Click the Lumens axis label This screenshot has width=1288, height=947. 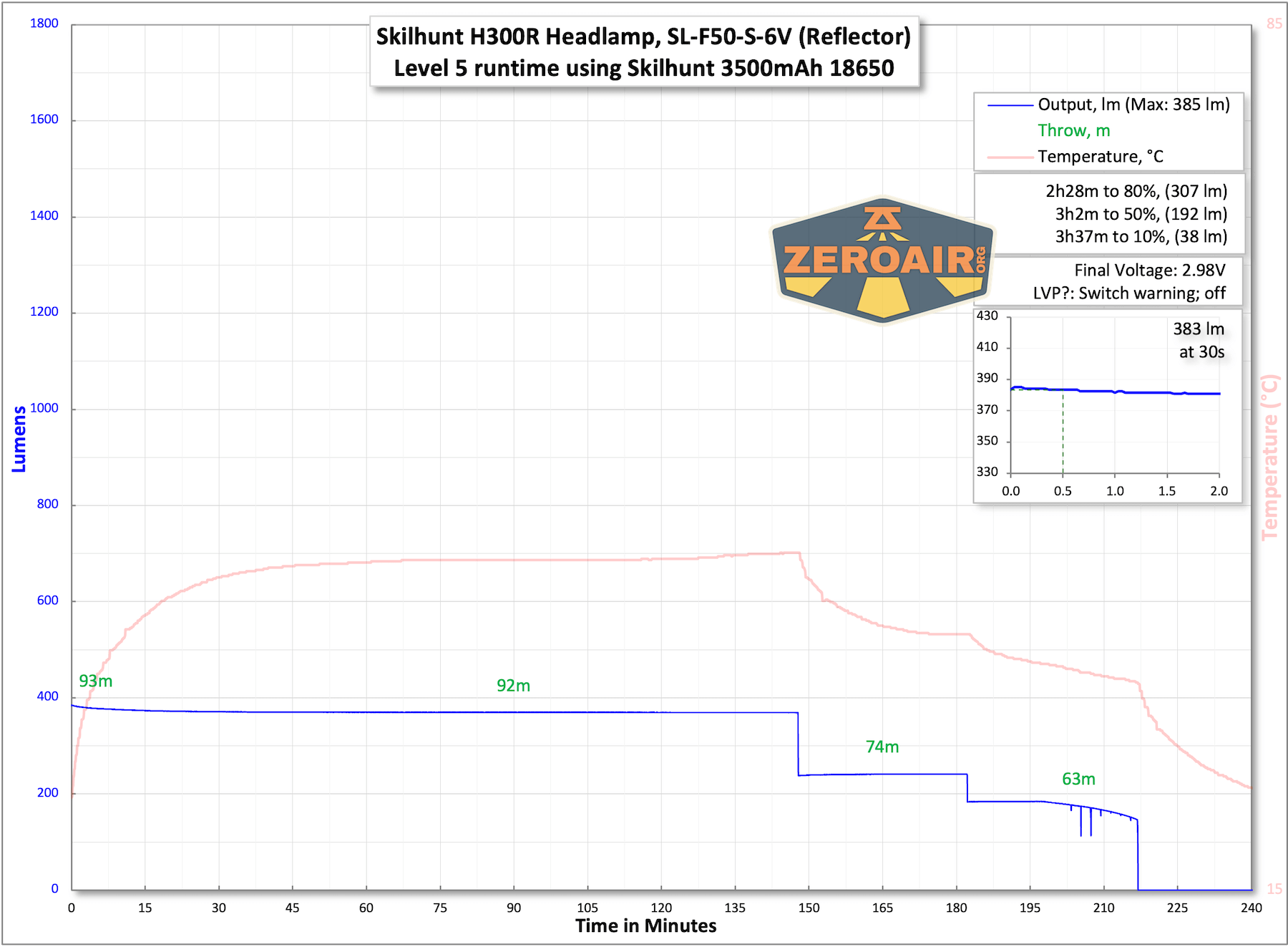[x=19, y=437]
